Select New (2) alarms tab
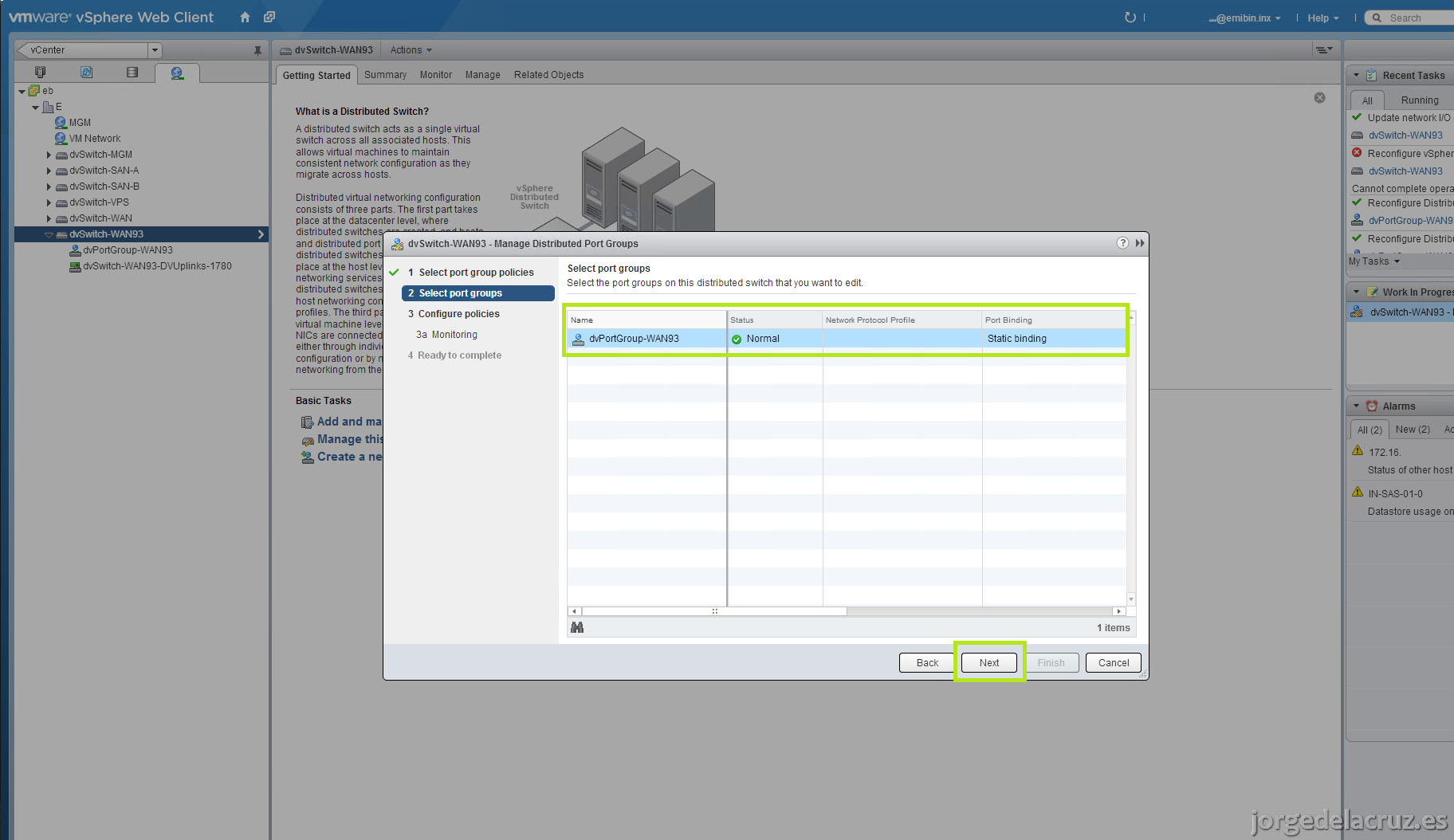The width and height of the screenshot is (1454, 840). point(1413,429)
